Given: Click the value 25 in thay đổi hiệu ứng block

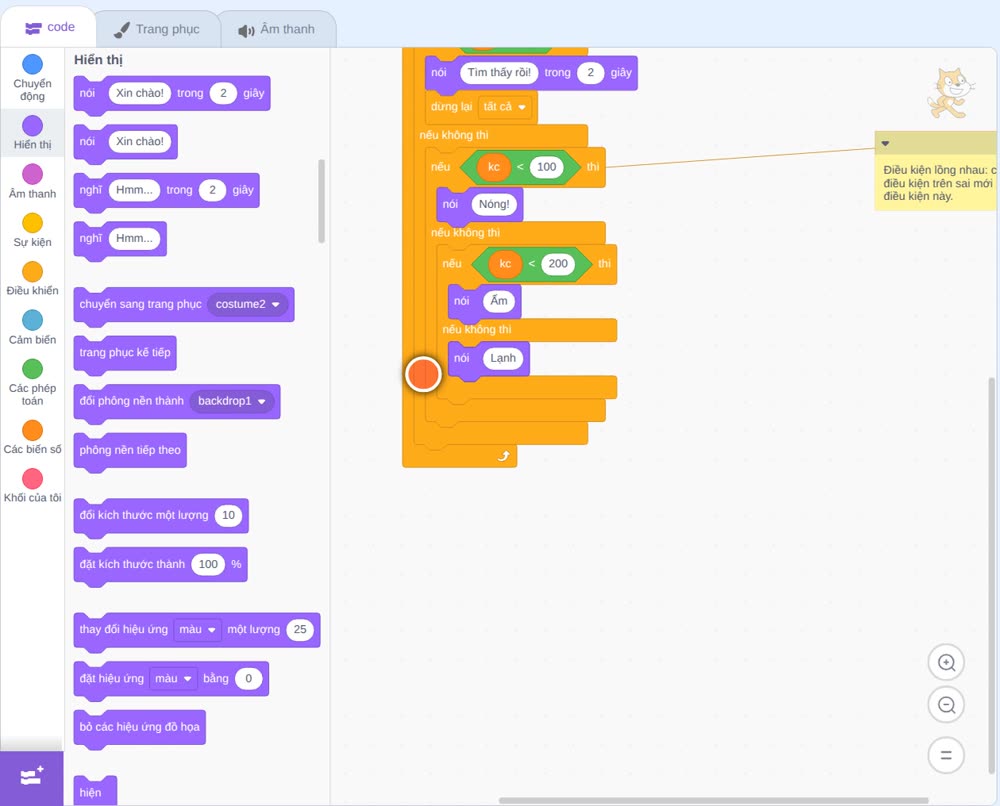Looking at the screenshot, I should click(x=300, y=629).
